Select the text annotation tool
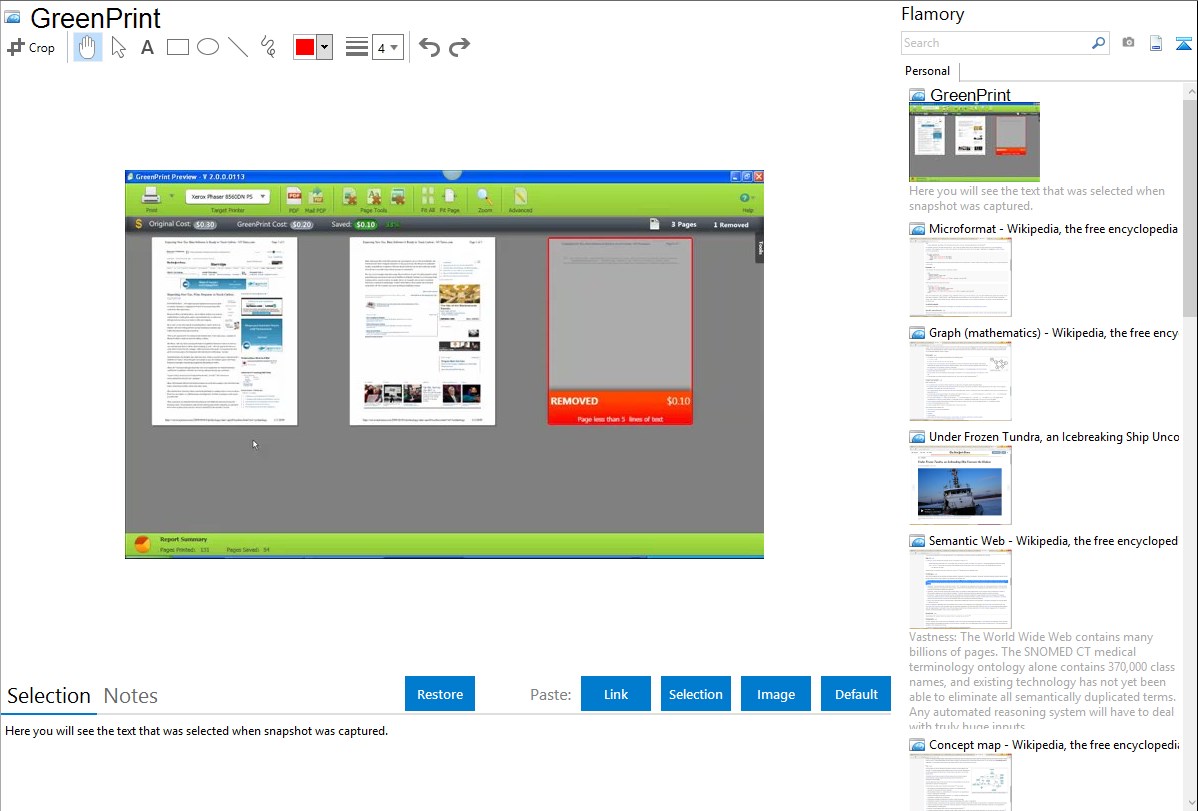Viewport: 1198px width, 811px height. [147, 47]
